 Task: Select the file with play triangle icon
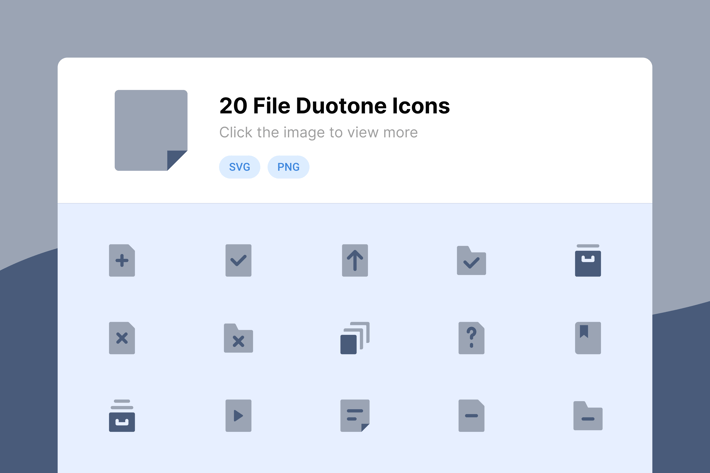coord(239,416)
